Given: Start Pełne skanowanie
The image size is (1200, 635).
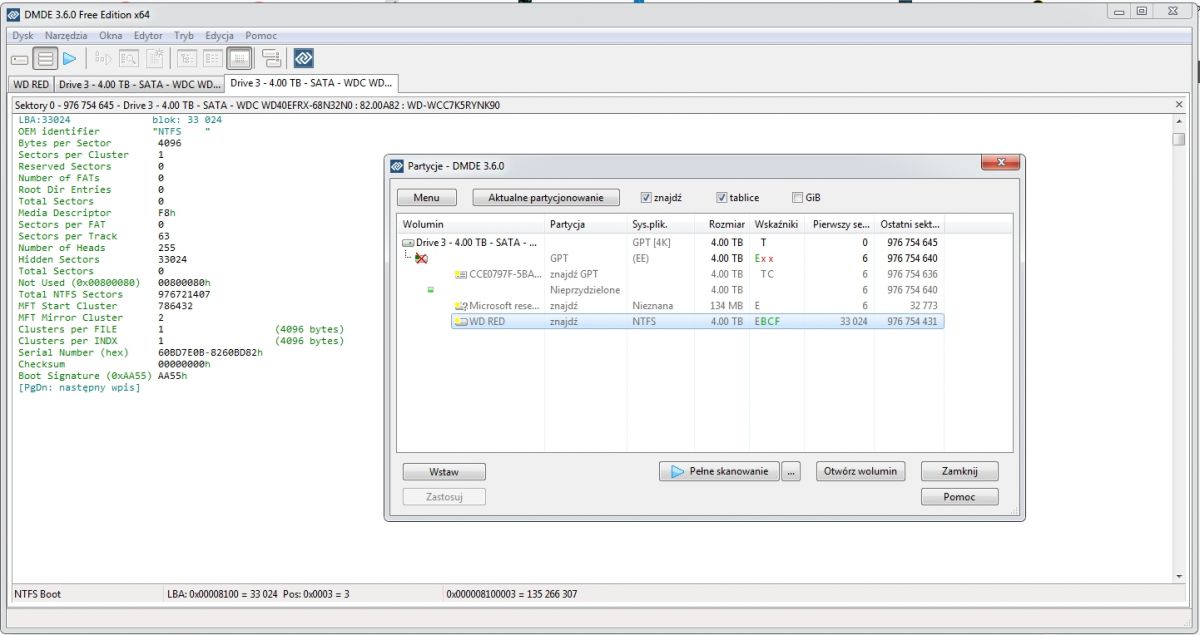Looking at the screenshot, I should (x=719, y=471).
